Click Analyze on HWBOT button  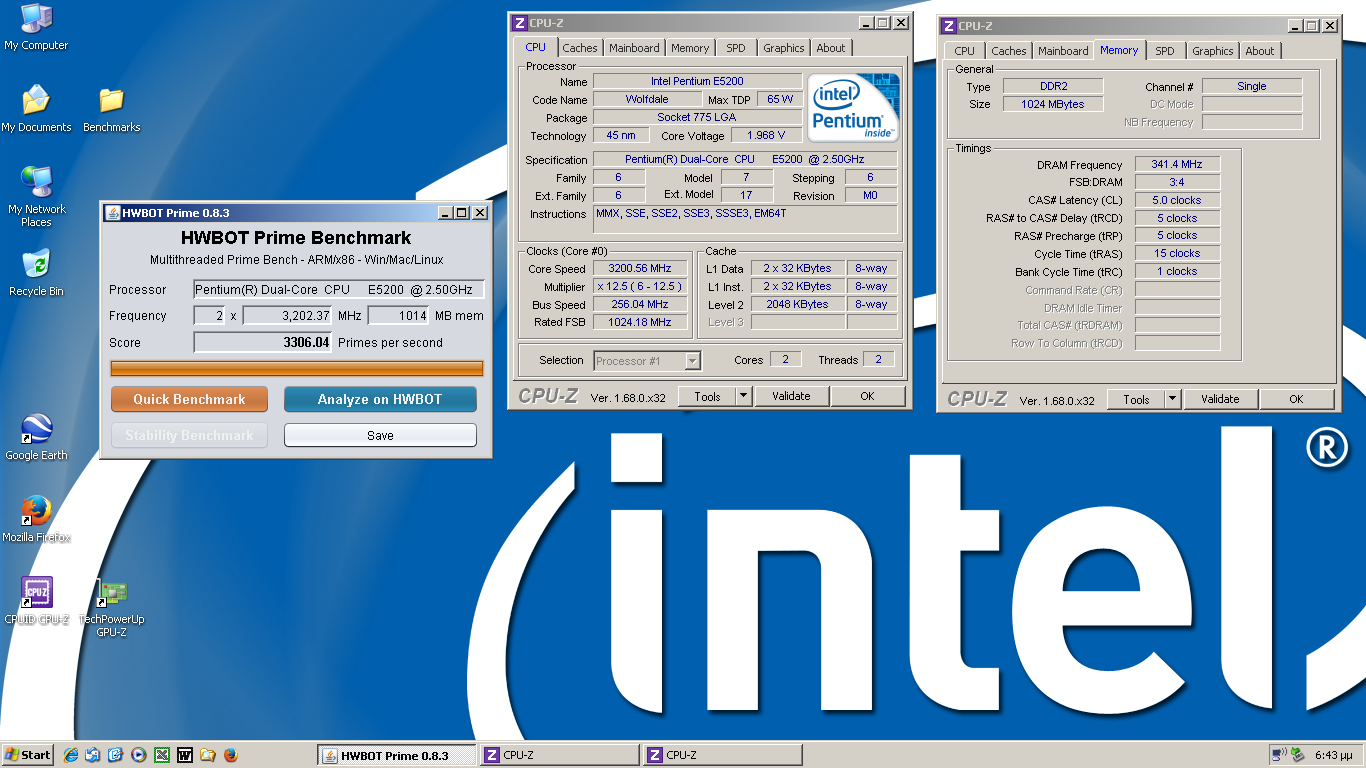[380, 399]
